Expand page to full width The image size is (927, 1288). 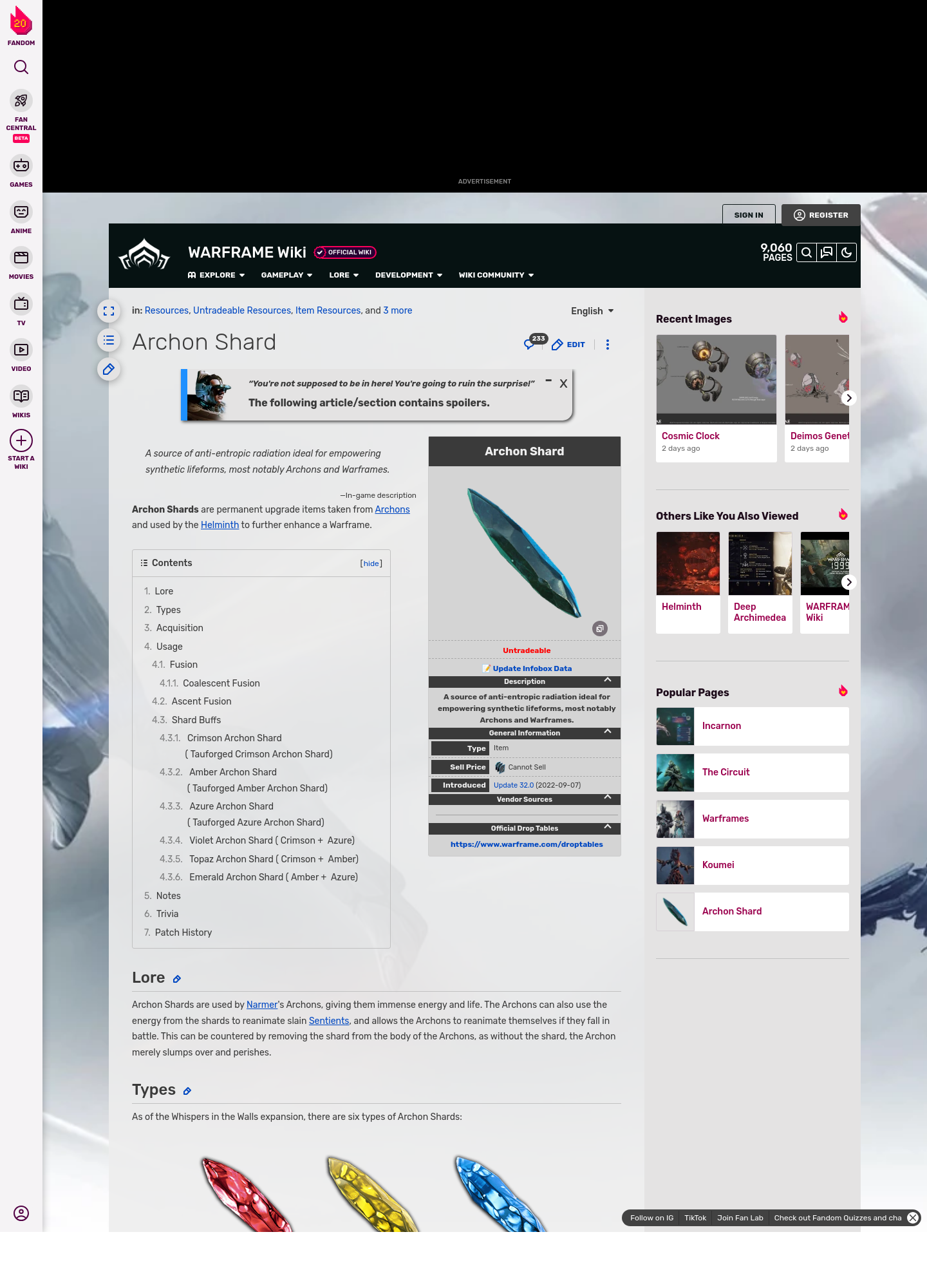[109, 311]
